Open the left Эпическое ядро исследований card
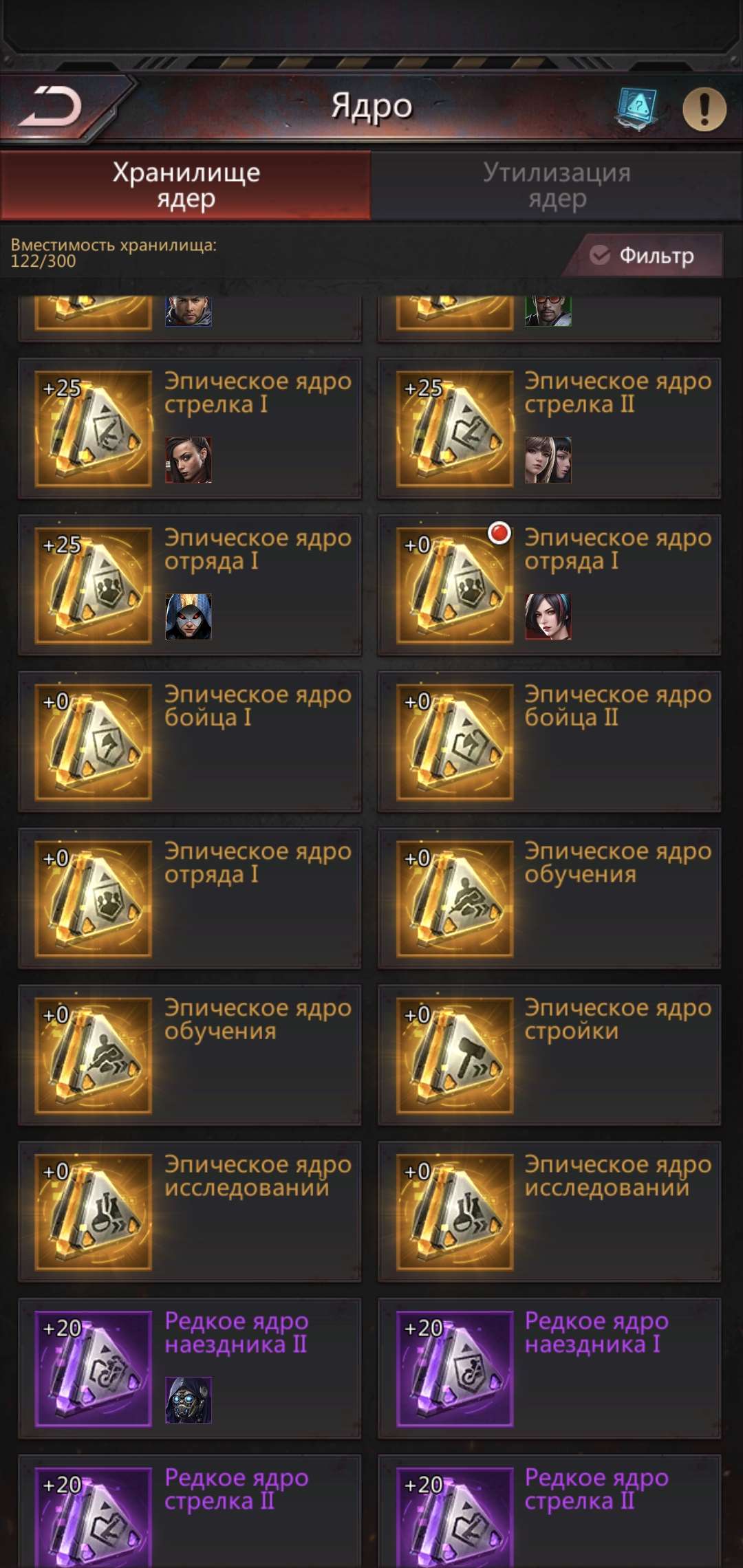This screenshot has height=1568, width=743. [189, 1212]
